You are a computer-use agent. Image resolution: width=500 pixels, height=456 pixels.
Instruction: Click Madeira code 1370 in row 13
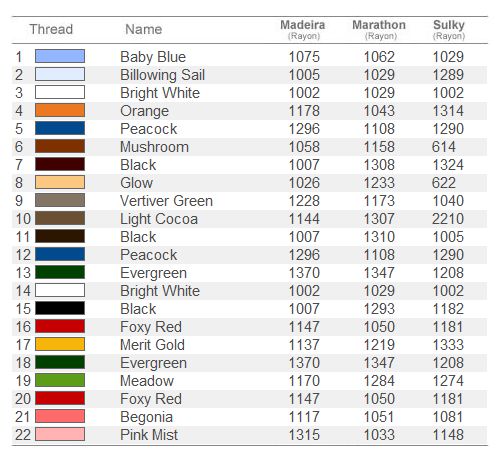[304, 273]
